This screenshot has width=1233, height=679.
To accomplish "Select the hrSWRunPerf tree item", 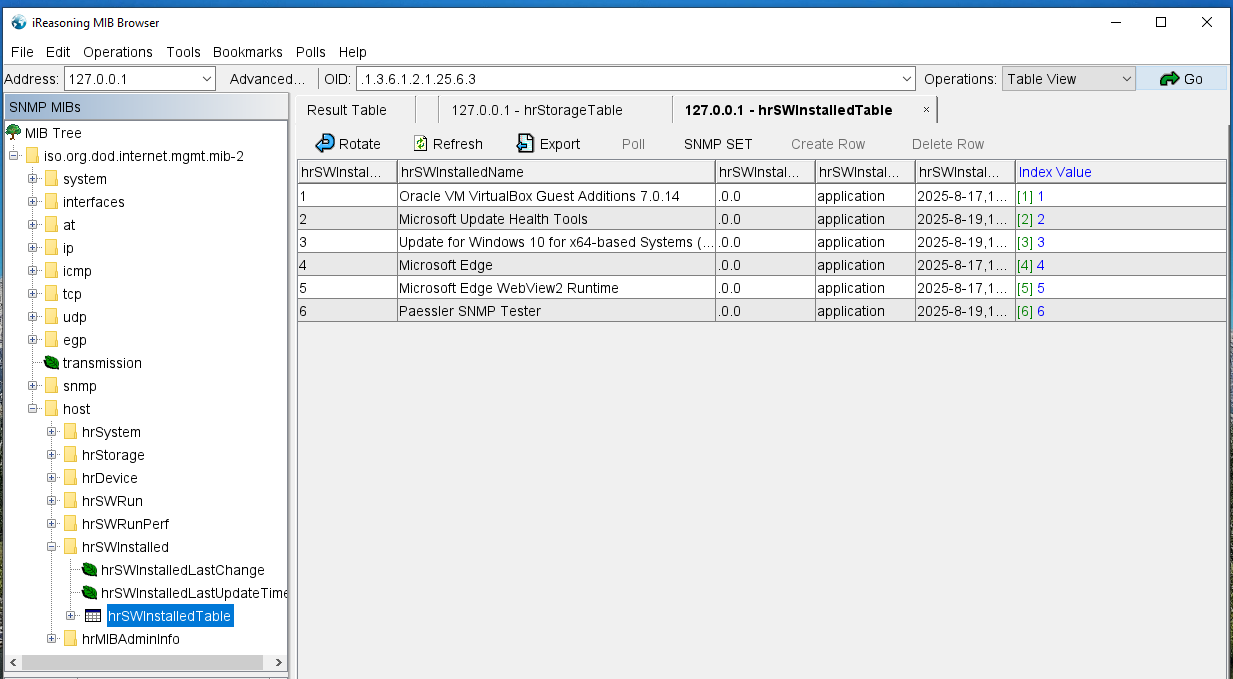I will pyautogui.click(x=125, y=524).
